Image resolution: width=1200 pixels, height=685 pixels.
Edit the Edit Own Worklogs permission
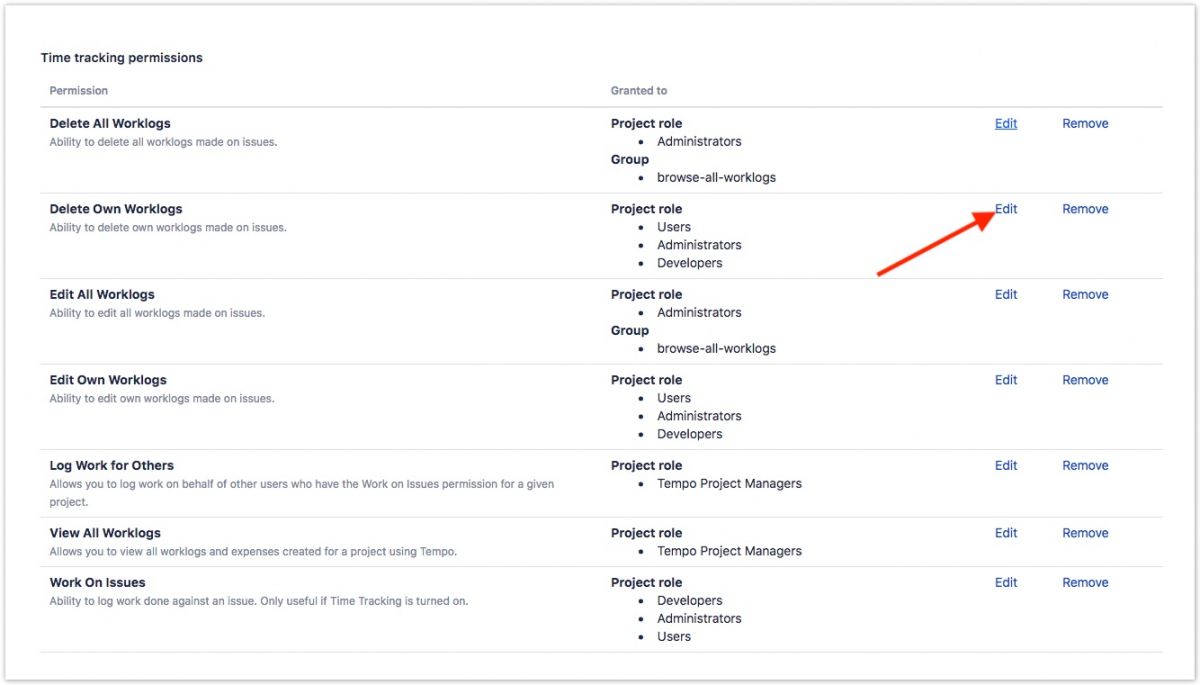click(1005, 380)
